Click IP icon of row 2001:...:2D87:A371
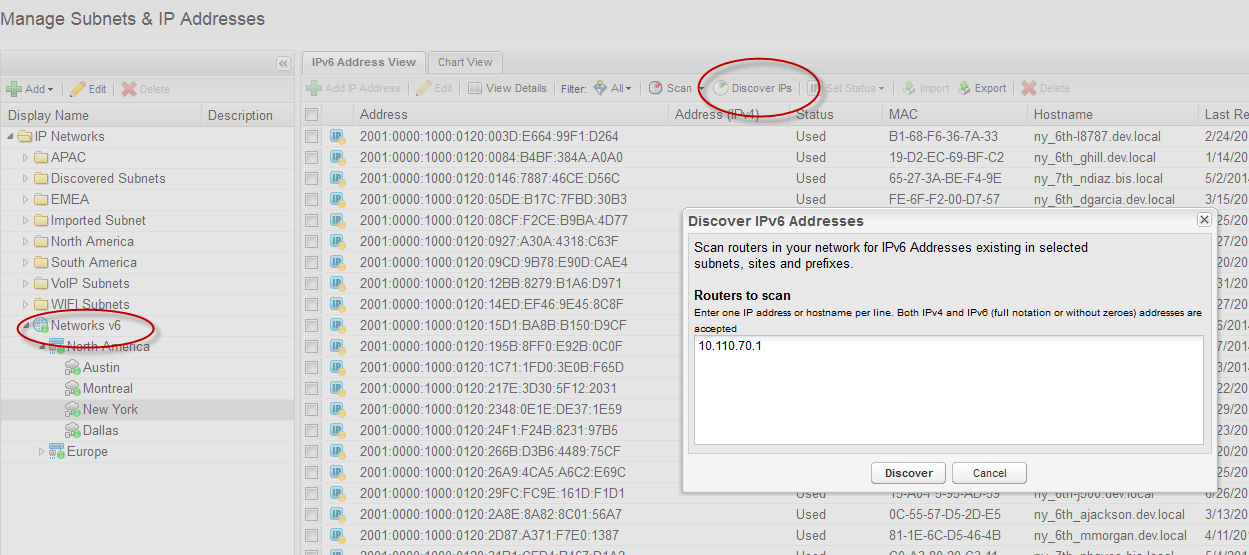The image size is (1249, 555). (x=338, y=535)
